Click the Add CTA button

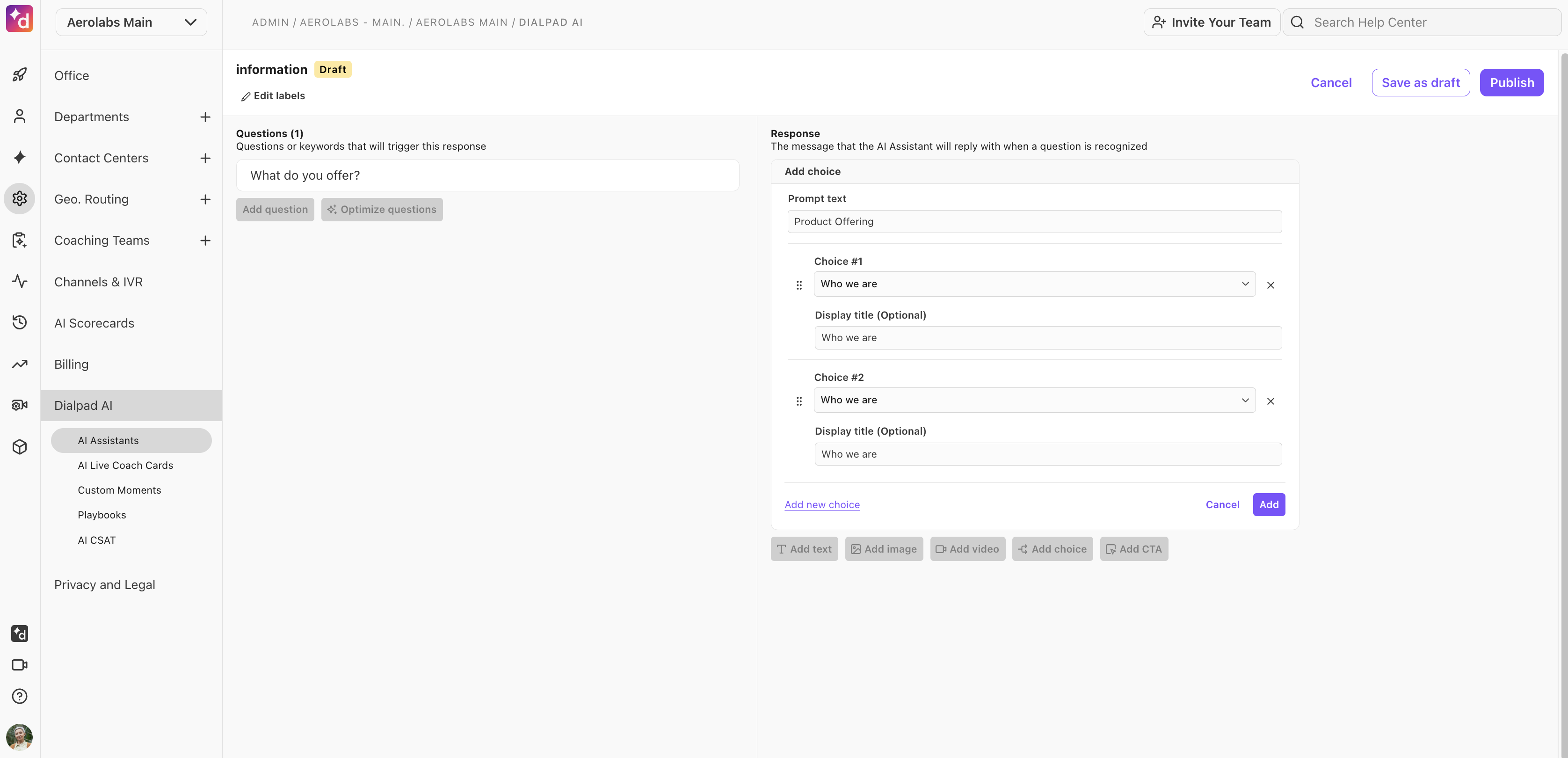1134,549
